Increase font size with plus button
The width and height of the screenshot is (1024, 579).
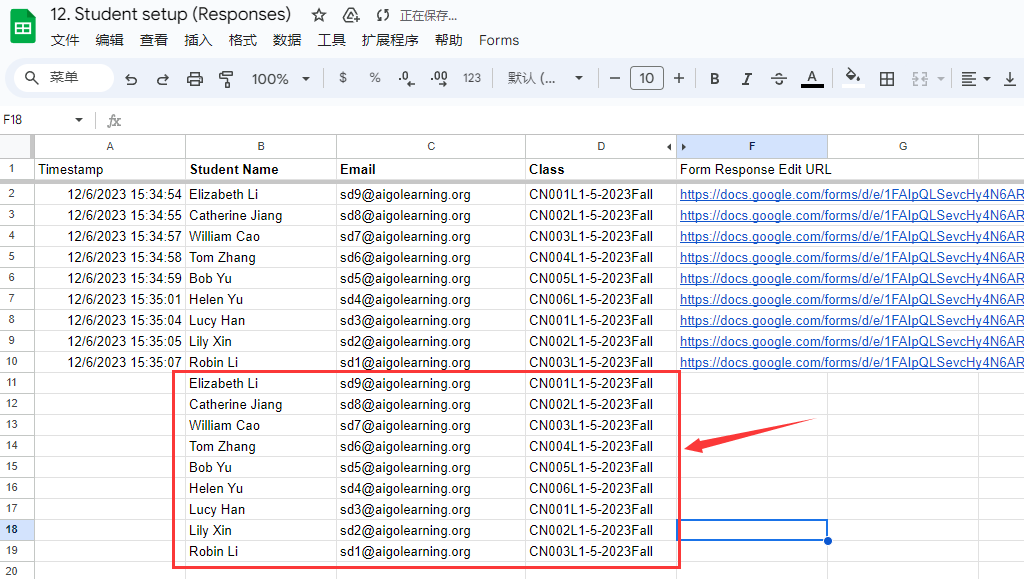[679, 78]
